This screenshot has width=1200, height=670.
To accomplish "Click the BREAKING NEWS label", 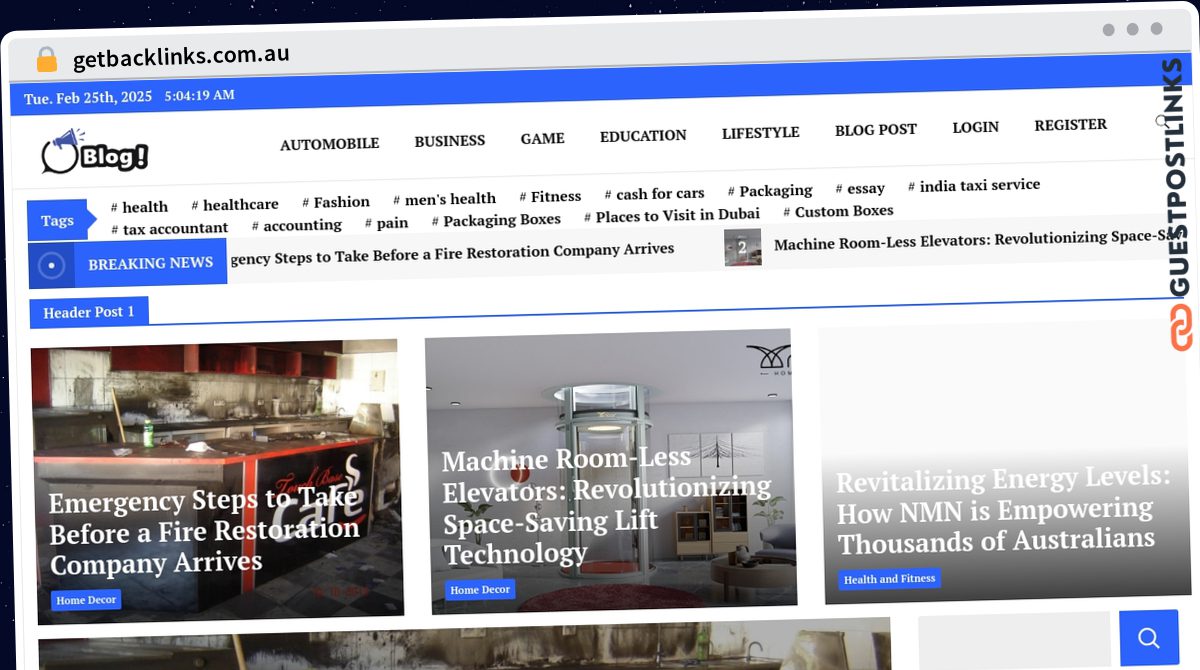I will pyautogui.click(x=150, y=263).
